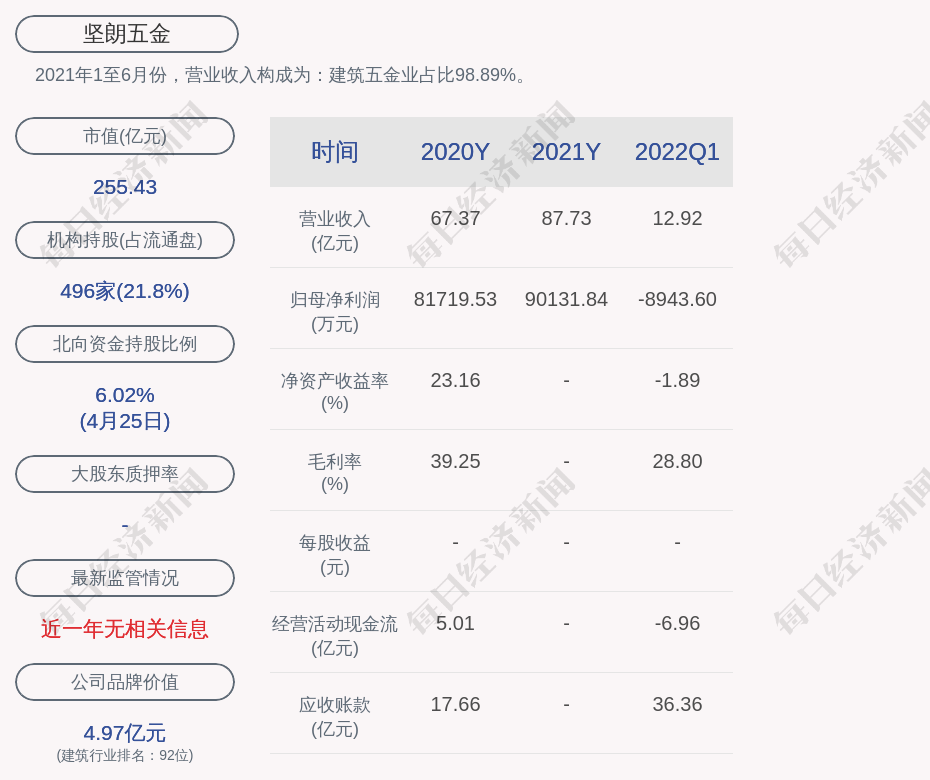This screenshot has height=780, width=930.
Task: Select gross margin value 39.25
Action: coord(456,461)
